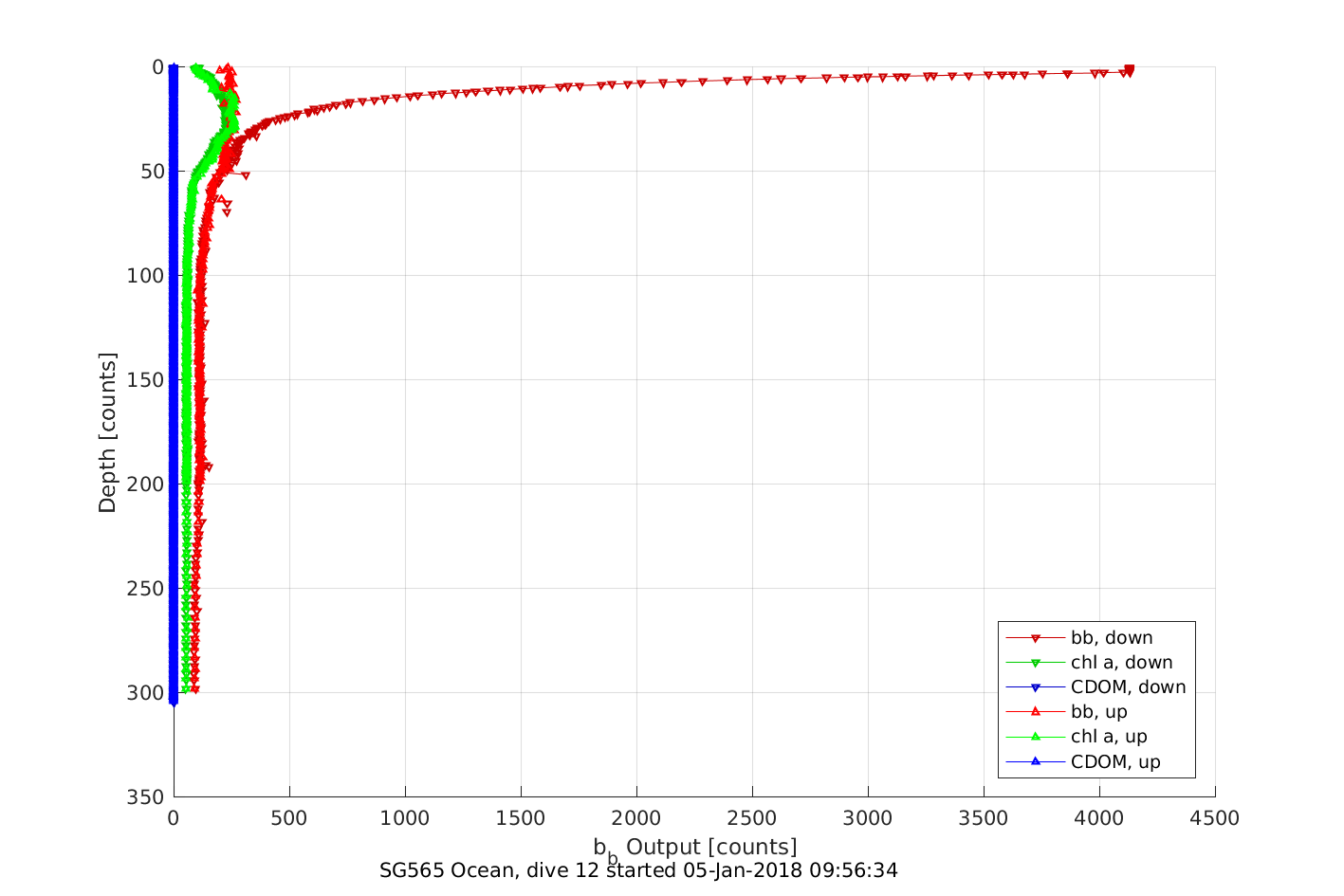Click the red down-triangle marker in the legend
The width and height of the screenshot is (1344, 896).
click(1036, 638)
